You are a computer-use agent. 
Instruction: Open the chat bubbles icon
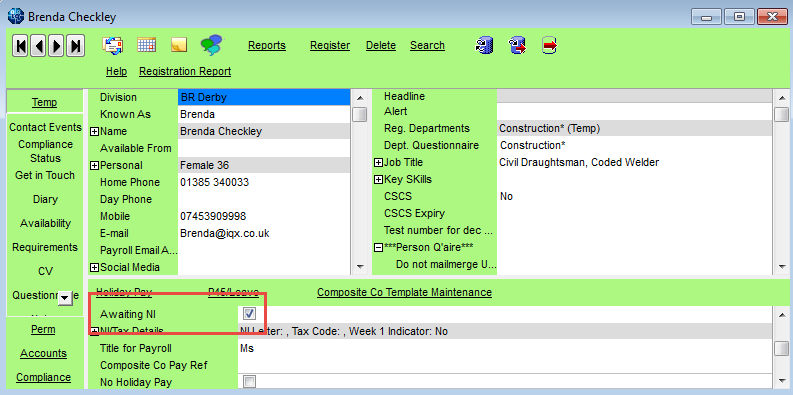pos(211,45)
